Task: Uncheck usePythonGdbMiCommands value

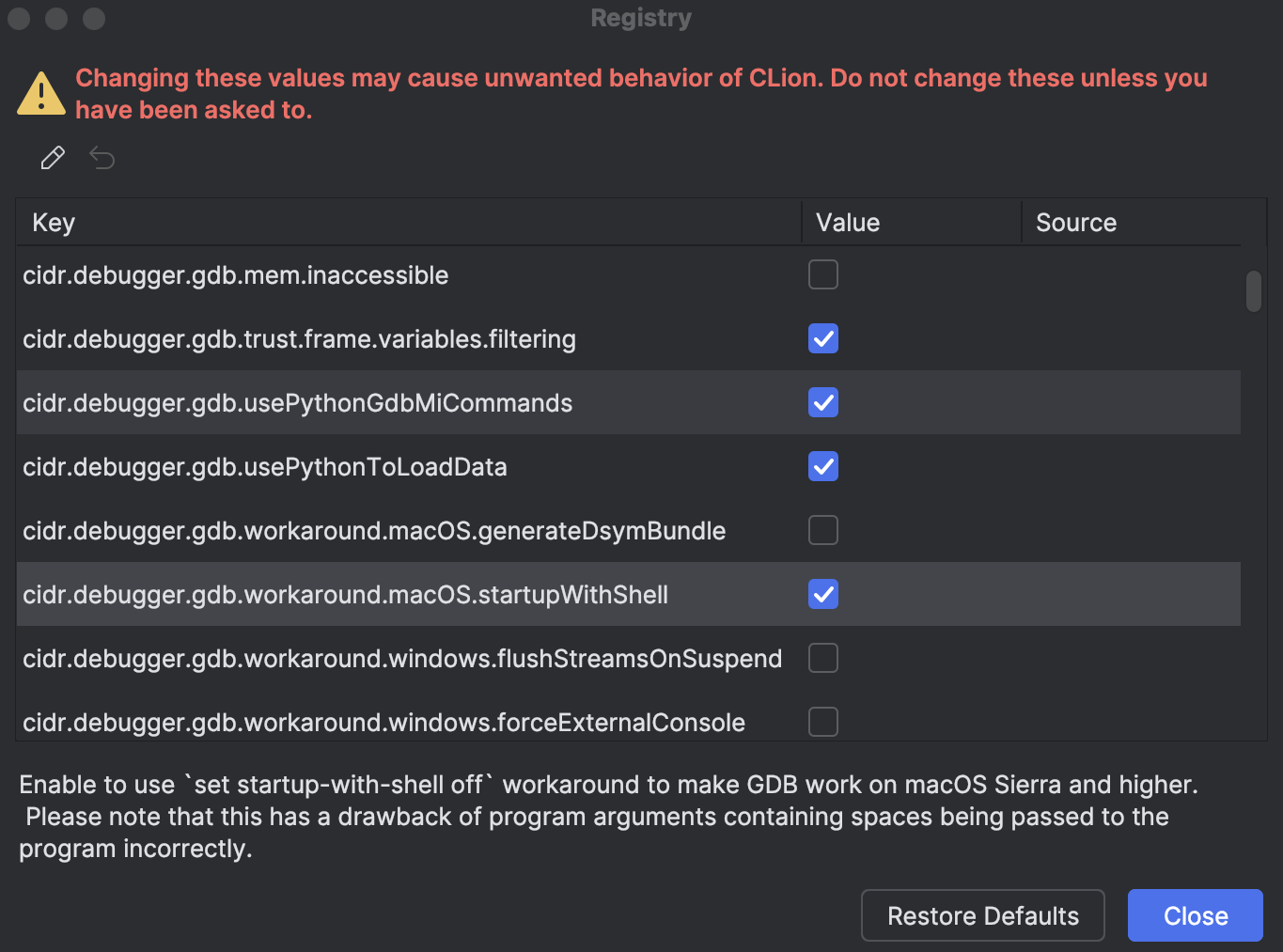Action: click(x=822, y=402)
